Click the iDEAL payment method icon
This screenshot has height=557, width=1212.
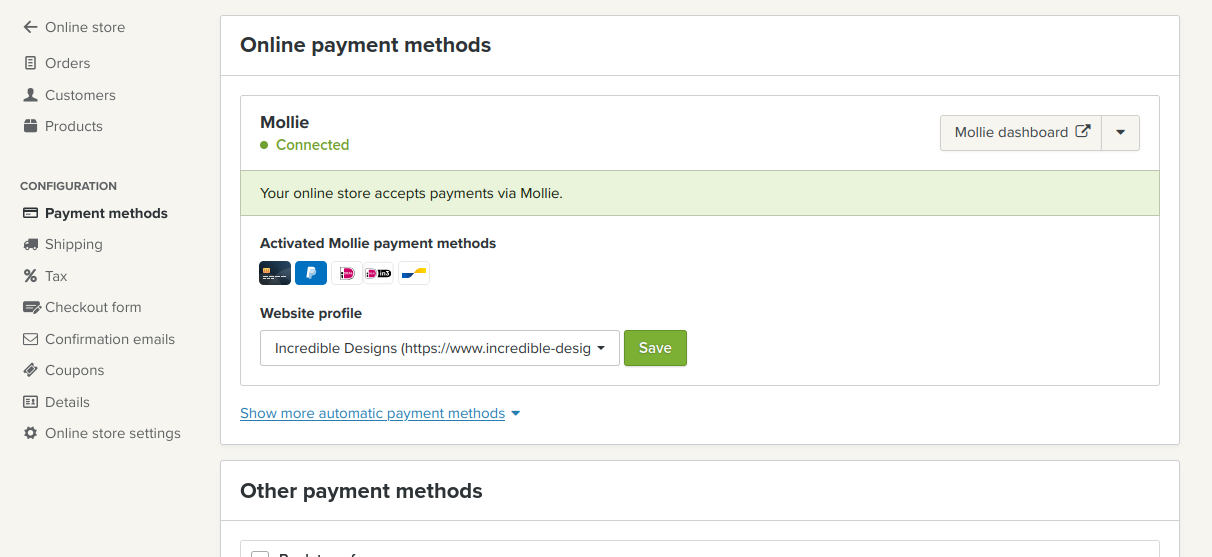tap(346, 273)
